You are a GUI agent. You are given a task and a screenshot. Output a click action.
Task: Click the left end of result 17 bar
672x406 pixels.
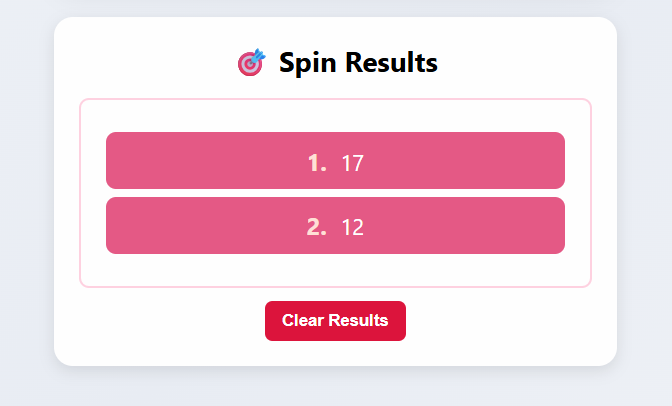tap(120, 160)
